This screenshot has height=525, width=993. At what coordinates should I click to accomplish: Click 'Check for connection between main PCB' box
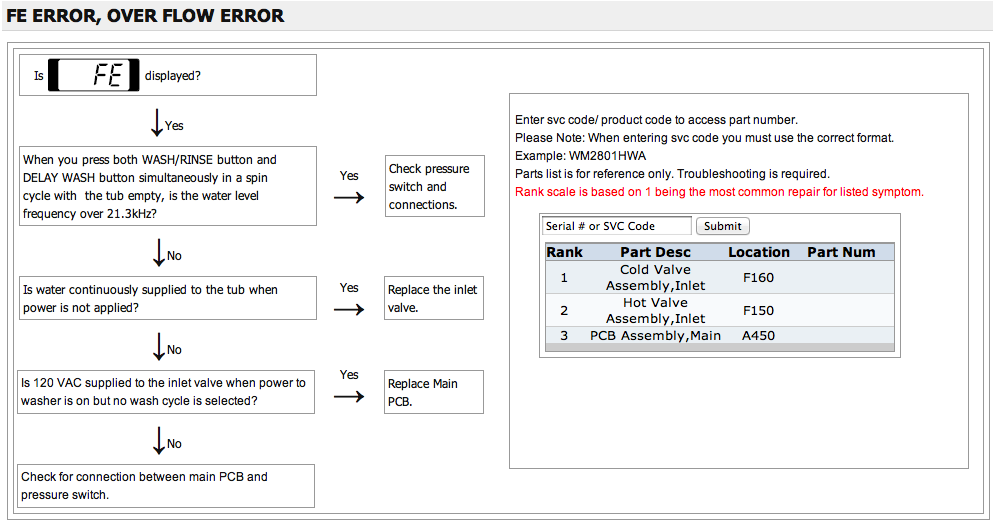(166, 486)
